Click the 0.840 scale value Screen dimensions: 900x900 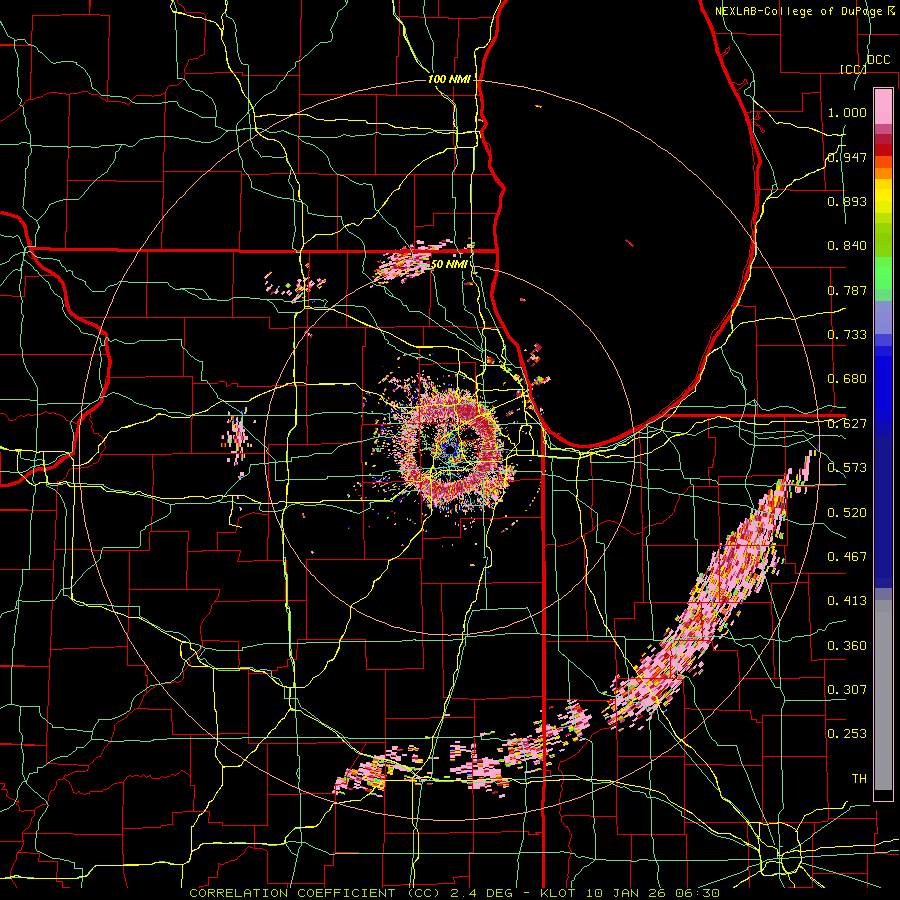pos(847,245)
